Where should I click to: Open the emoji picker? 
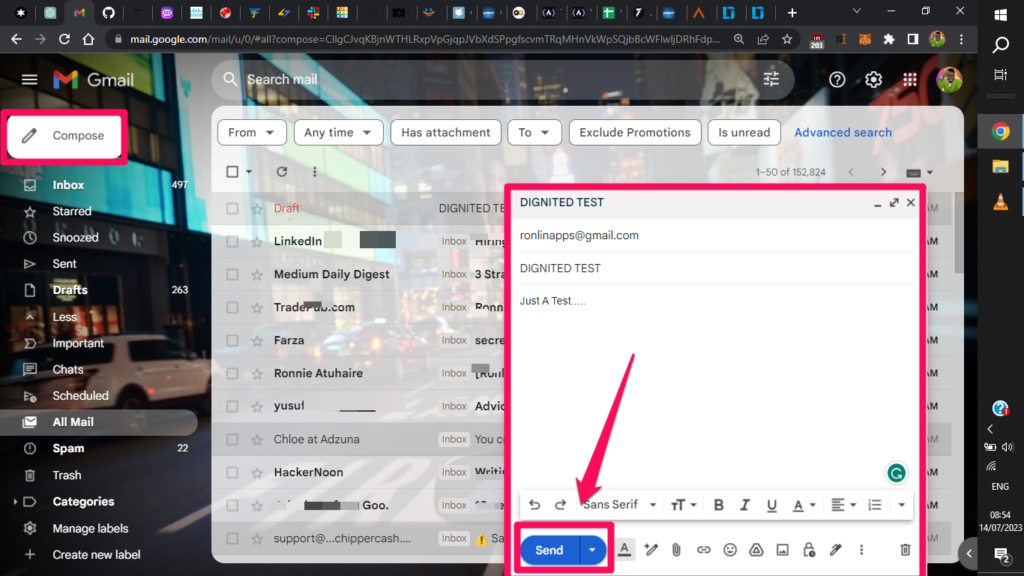pos(730,550)
